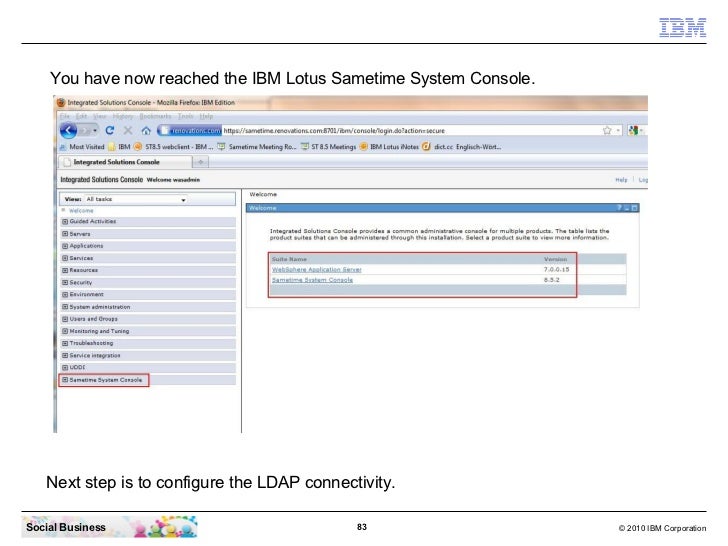The width and height of the screenshot is (728, 546).
Task: Expand the Resources node
Action: pyautogui.click(x=65, y=270)
